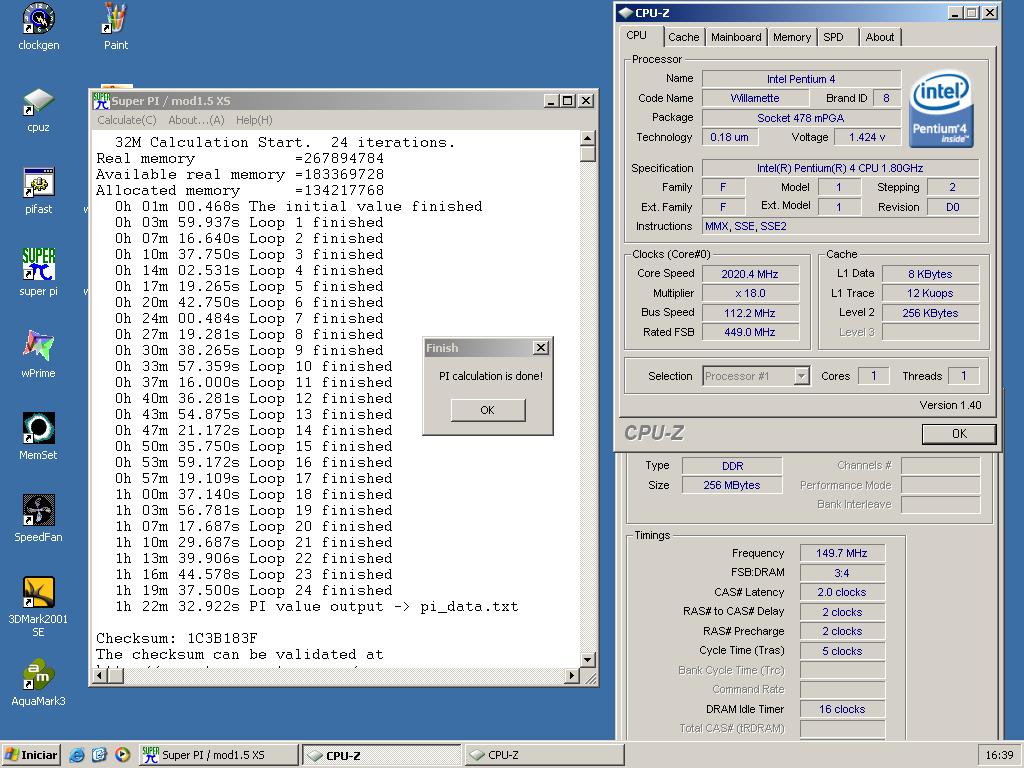Click the Outlook Express quick launch icon

(99, 755)
